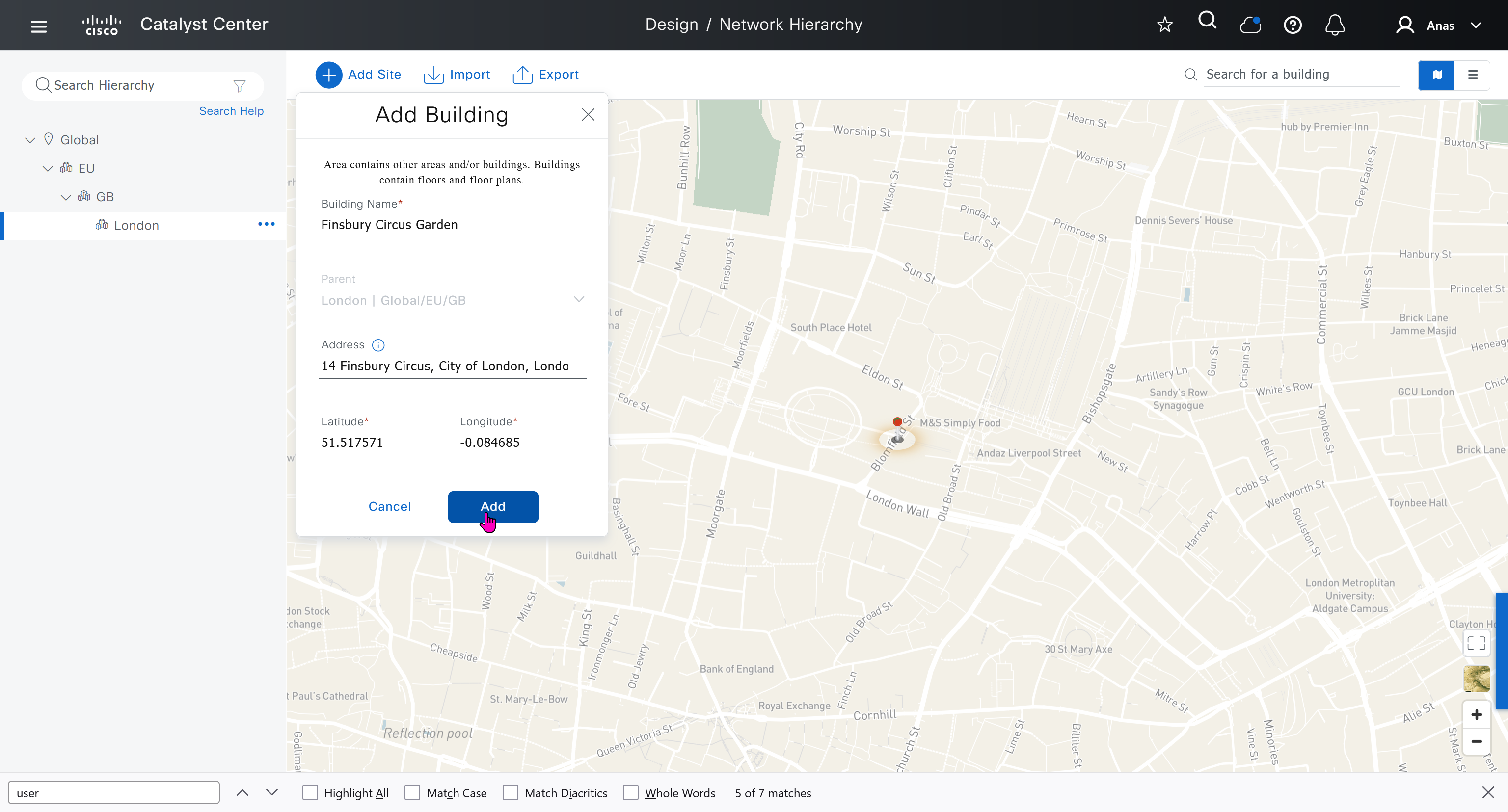Open the Anas user menu dropdown
1508x812 pixels.
coord(1475,26)
